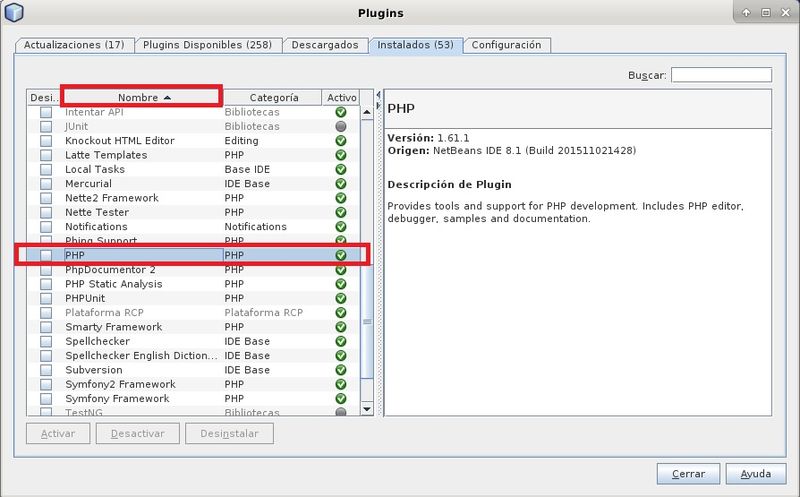Sort list by the Categoría column header

[x=273, y=97]
